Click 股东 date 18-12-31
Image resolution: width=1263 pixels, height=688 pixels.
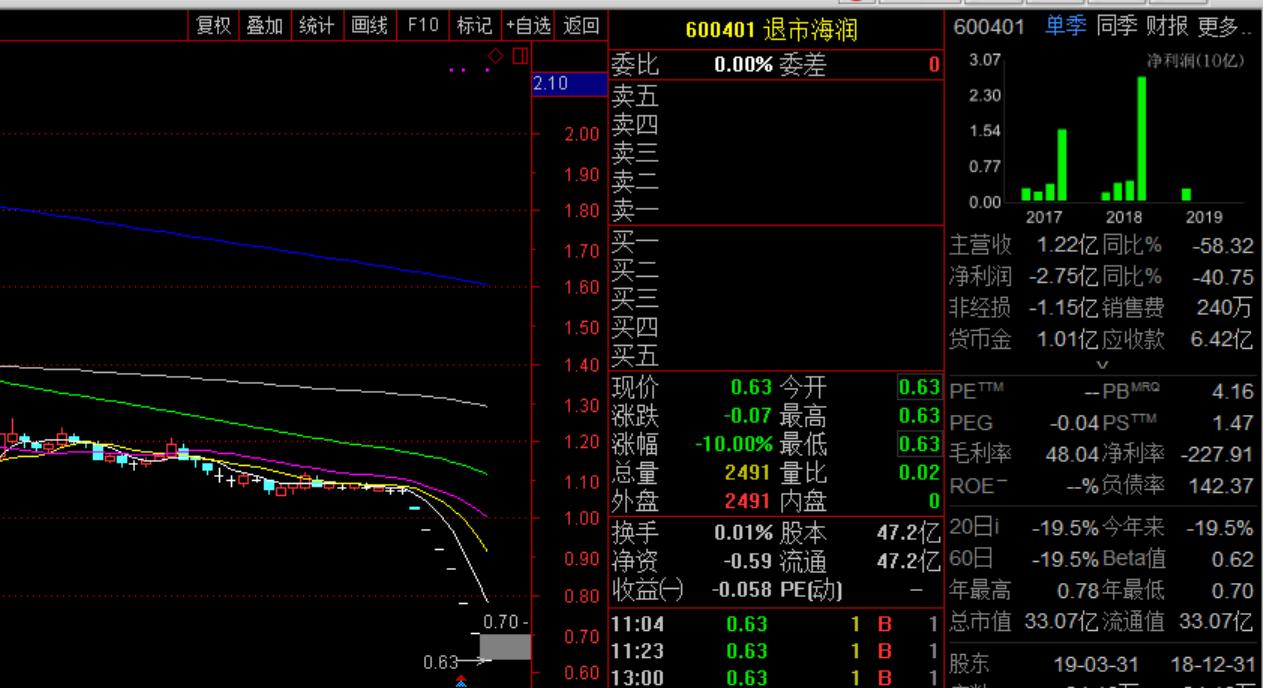pos(1215,664)
